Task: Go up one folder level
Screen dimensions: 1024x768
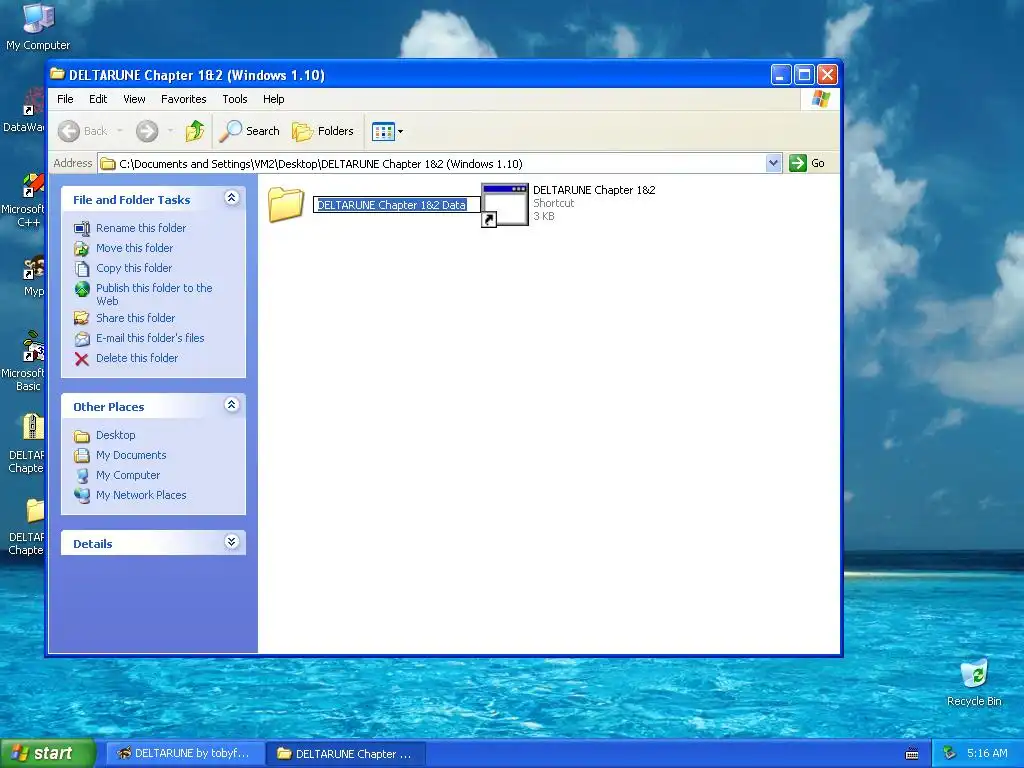Action: point(195,131)
